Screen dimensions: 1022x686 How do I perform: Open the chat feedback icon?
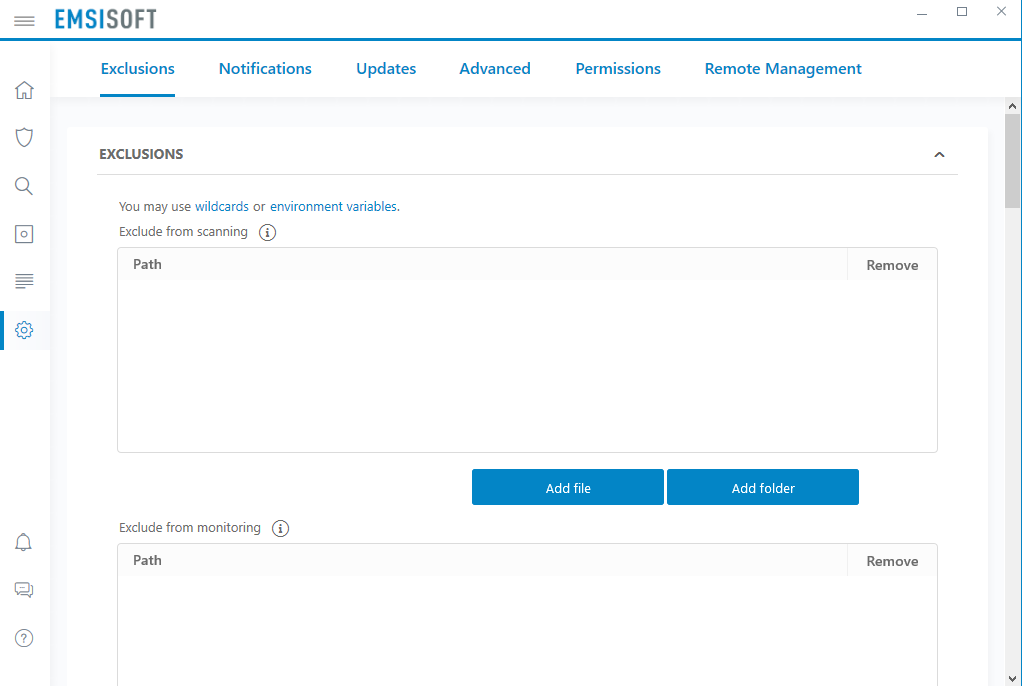(24, 590)
